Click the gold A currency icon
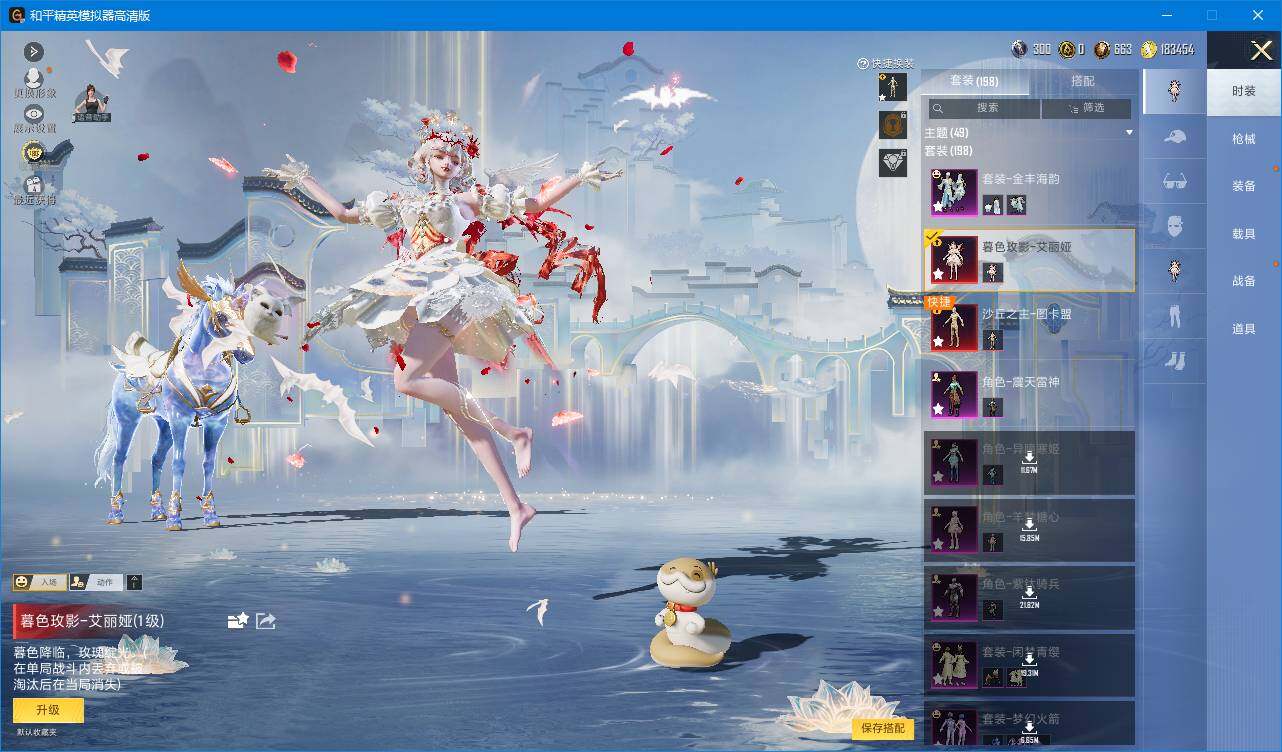Screen dimensions: 1282x752 click(x=1067, y=49)
